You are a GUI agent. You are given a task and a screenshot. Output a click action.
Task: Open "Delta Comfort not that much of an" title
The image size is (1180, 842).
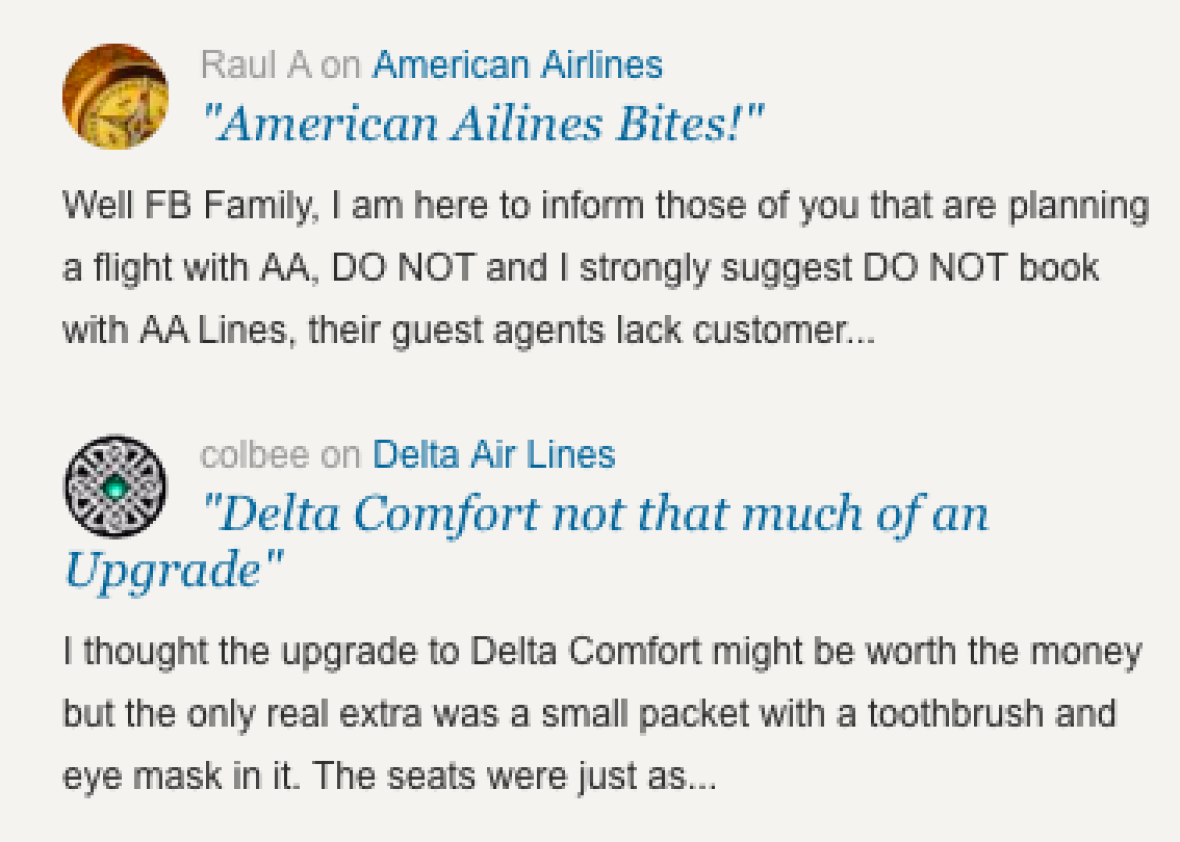click(595, 514)
